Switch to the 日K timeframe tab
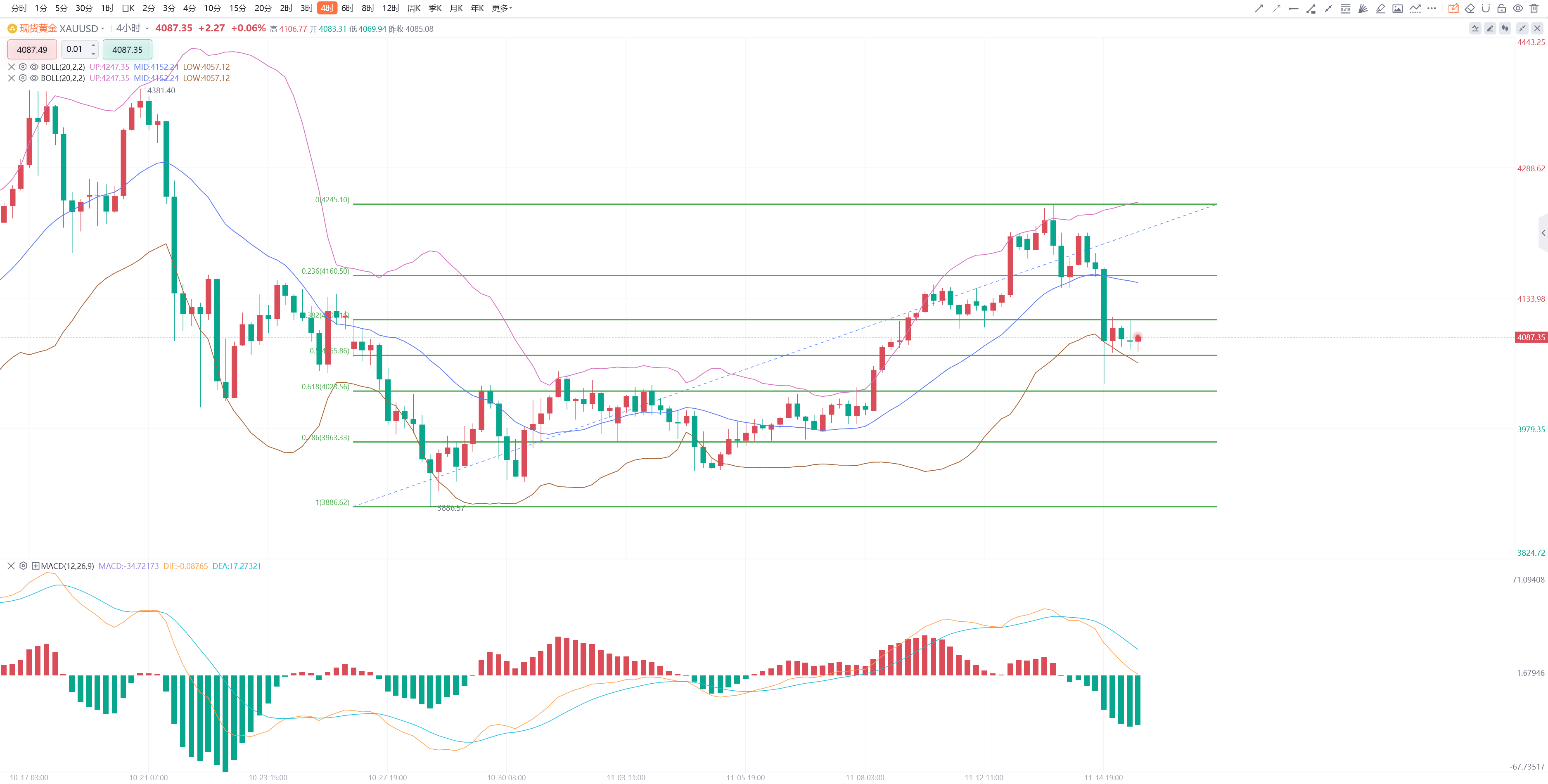 [128, 8]
